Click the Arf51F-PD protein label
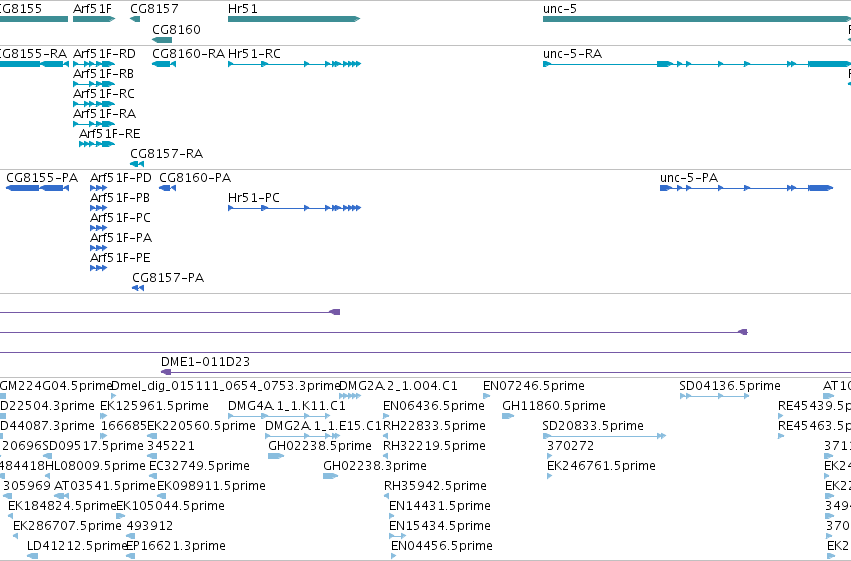The image size is (851, 561). coord(120,178)
